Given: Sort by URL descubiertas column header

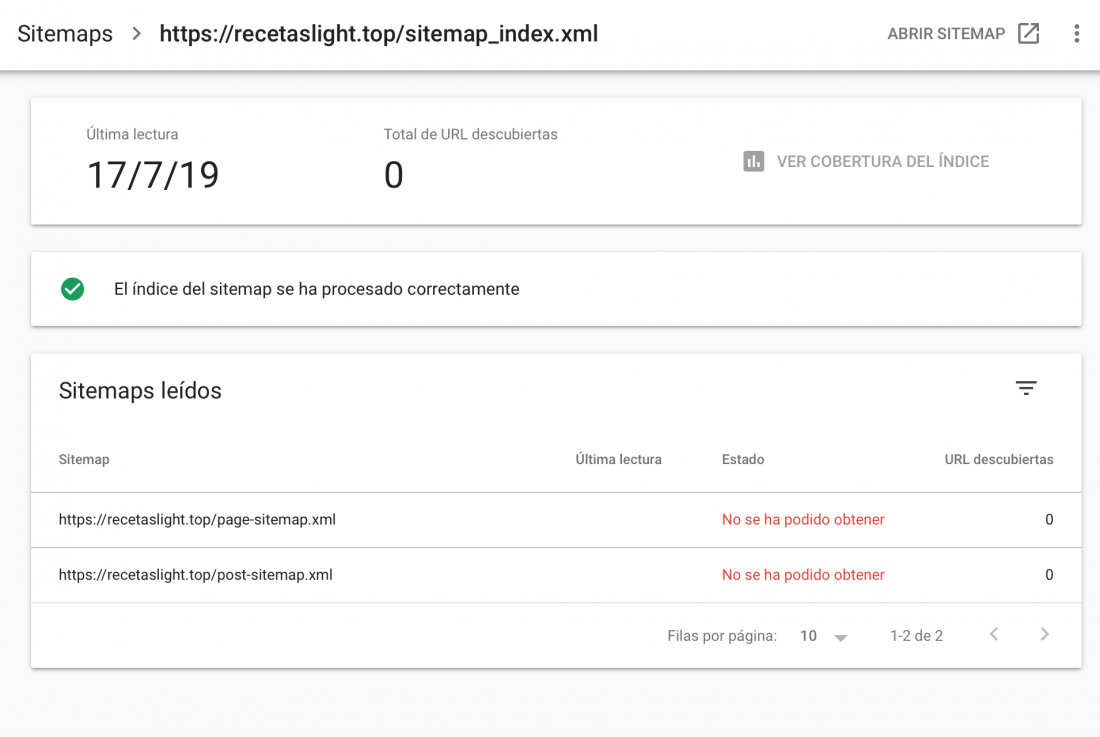Looking at the screenshot, I should (x=998, y=459).
